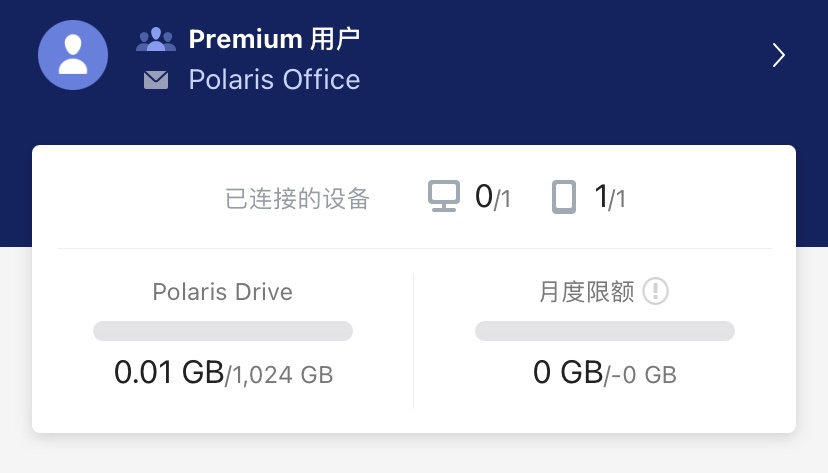
Task: Click the mobile count 1/1
Action: point(610,197)
